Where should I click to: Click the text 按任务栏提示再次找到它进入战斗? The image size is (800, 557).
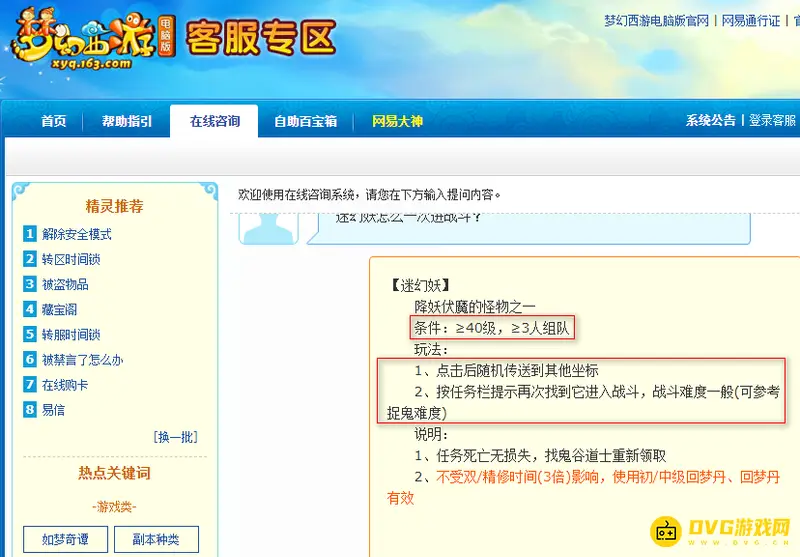click(x=538, y=392)
